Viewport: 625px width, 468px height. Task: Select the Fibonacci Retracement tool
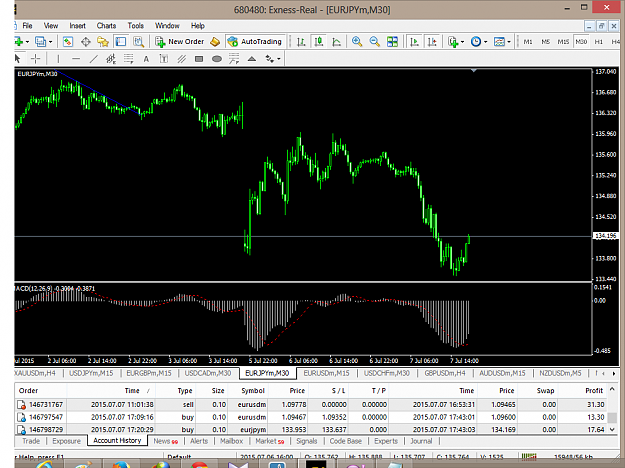[128, 59]
